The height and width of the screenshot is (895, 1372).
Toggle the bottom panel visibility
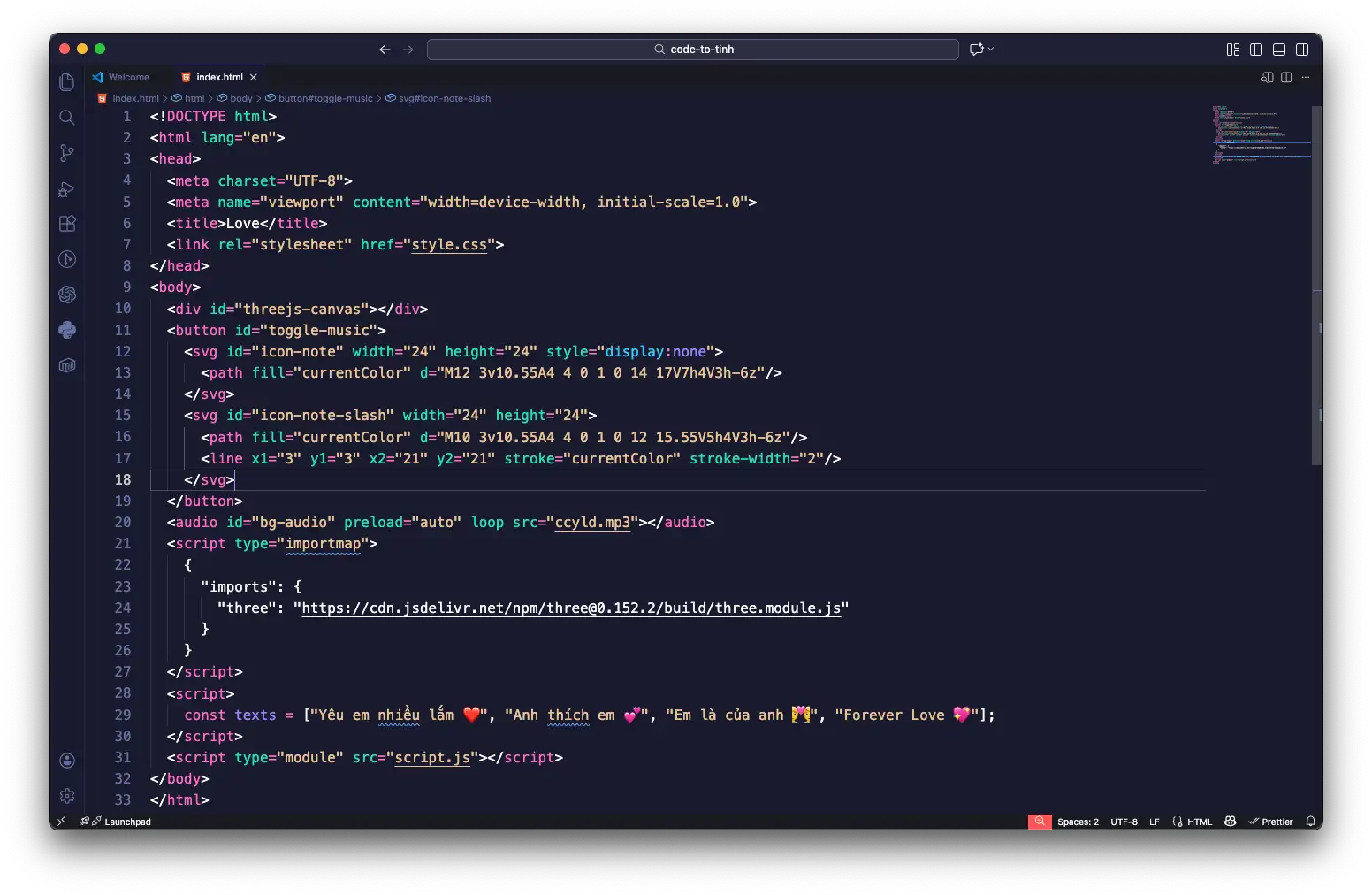[1279, 50]
